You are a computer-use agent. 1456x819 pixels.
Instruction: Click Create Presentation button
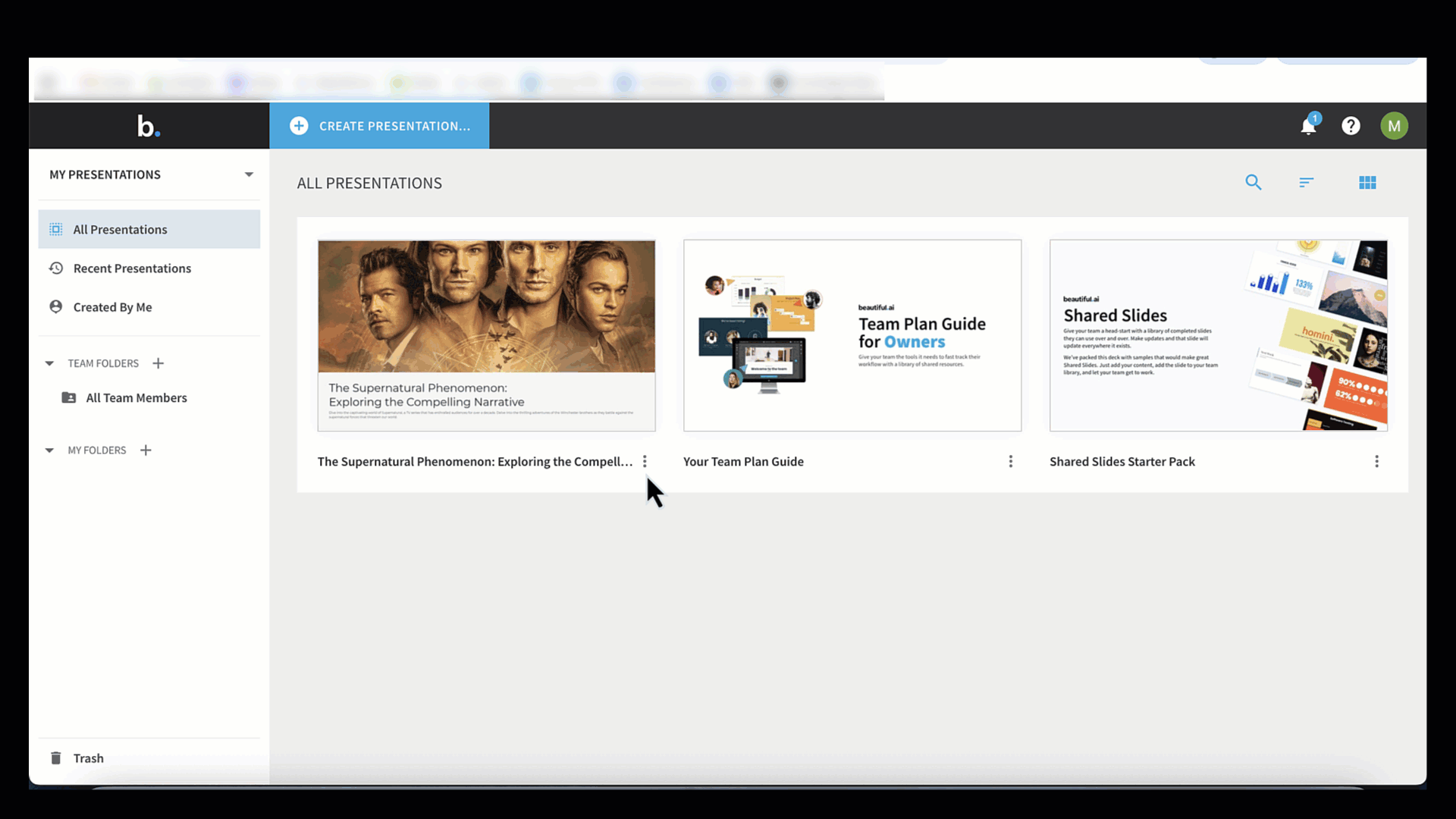click(379, 126)
